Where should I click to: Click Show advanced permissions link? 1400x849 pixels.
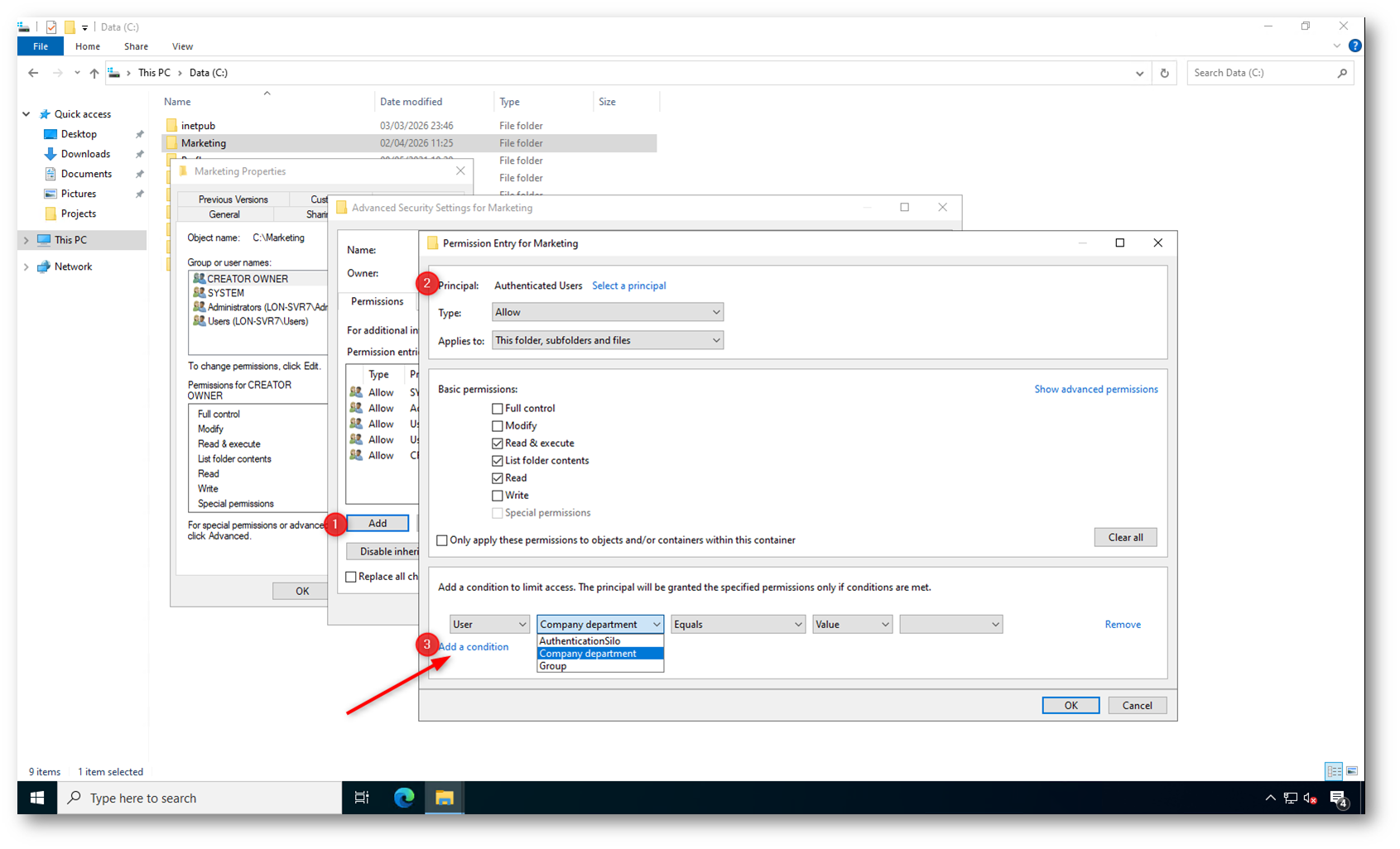tap(1095, 389)
